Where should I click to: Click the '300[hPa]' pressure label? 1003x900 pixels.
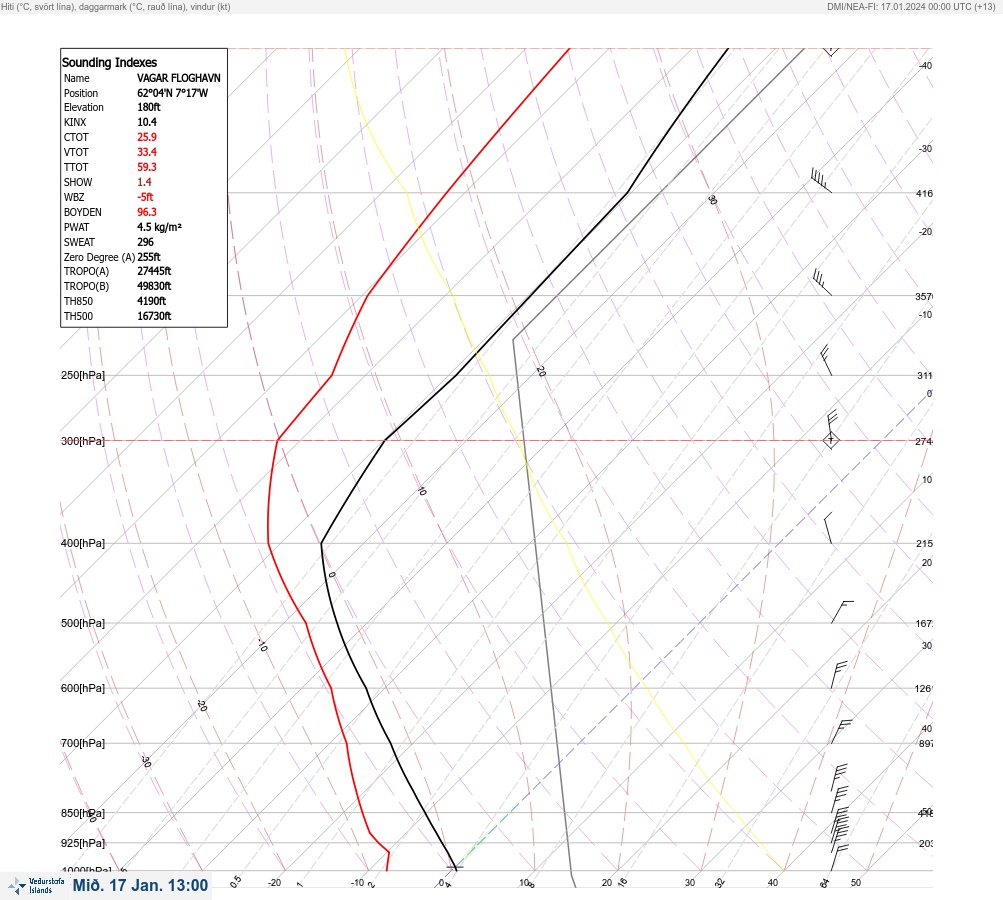[83, 441]
